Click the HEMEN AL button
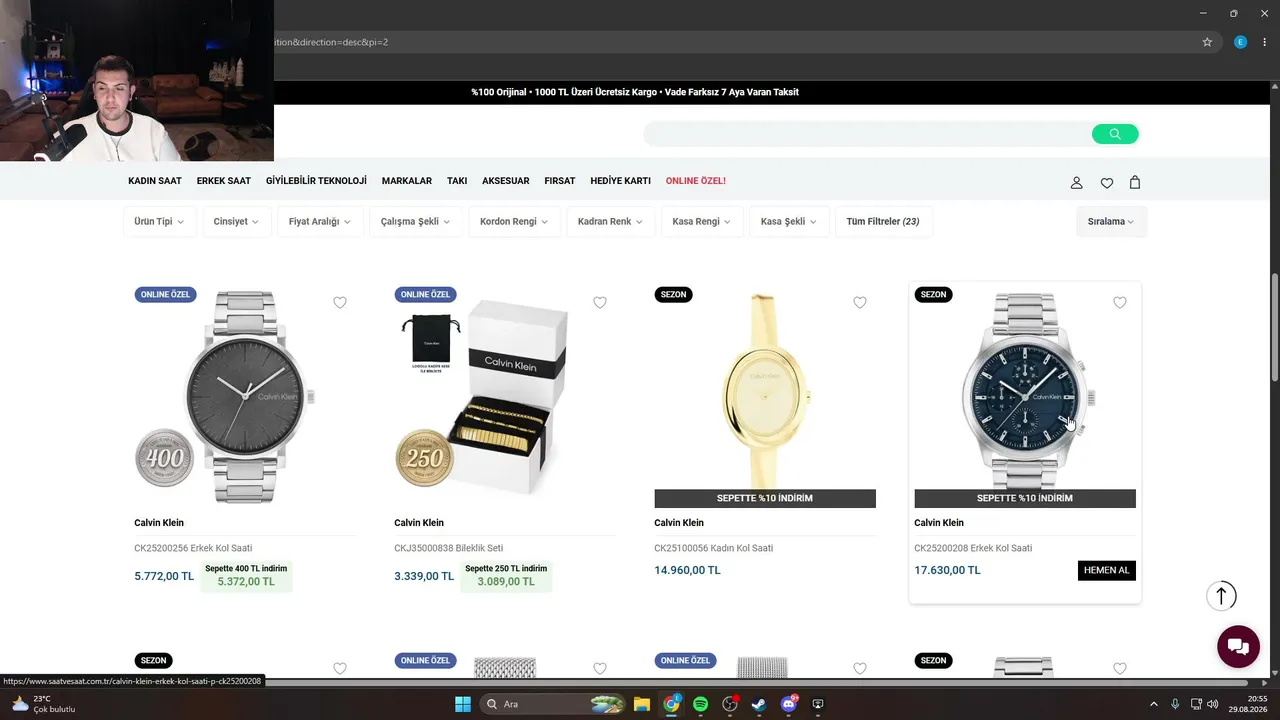The image size is (1280, 720). tap(1107, 570)
